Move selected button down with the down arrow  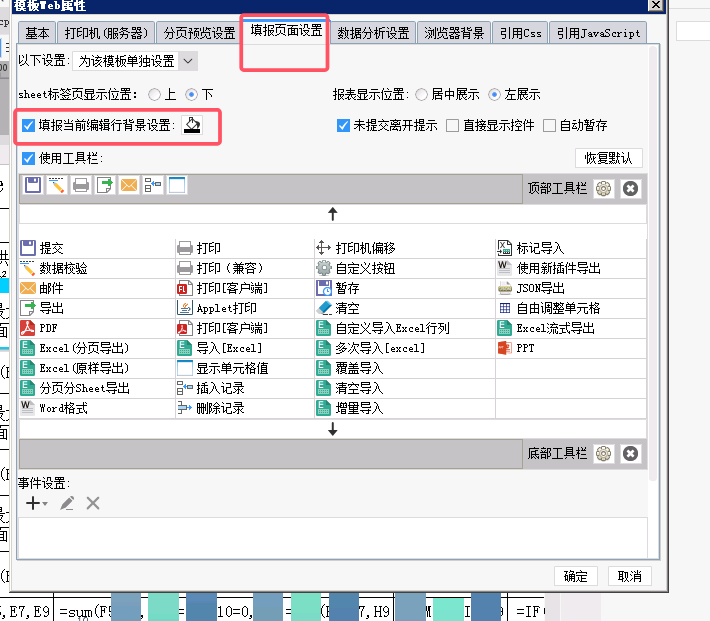(333, 429)
